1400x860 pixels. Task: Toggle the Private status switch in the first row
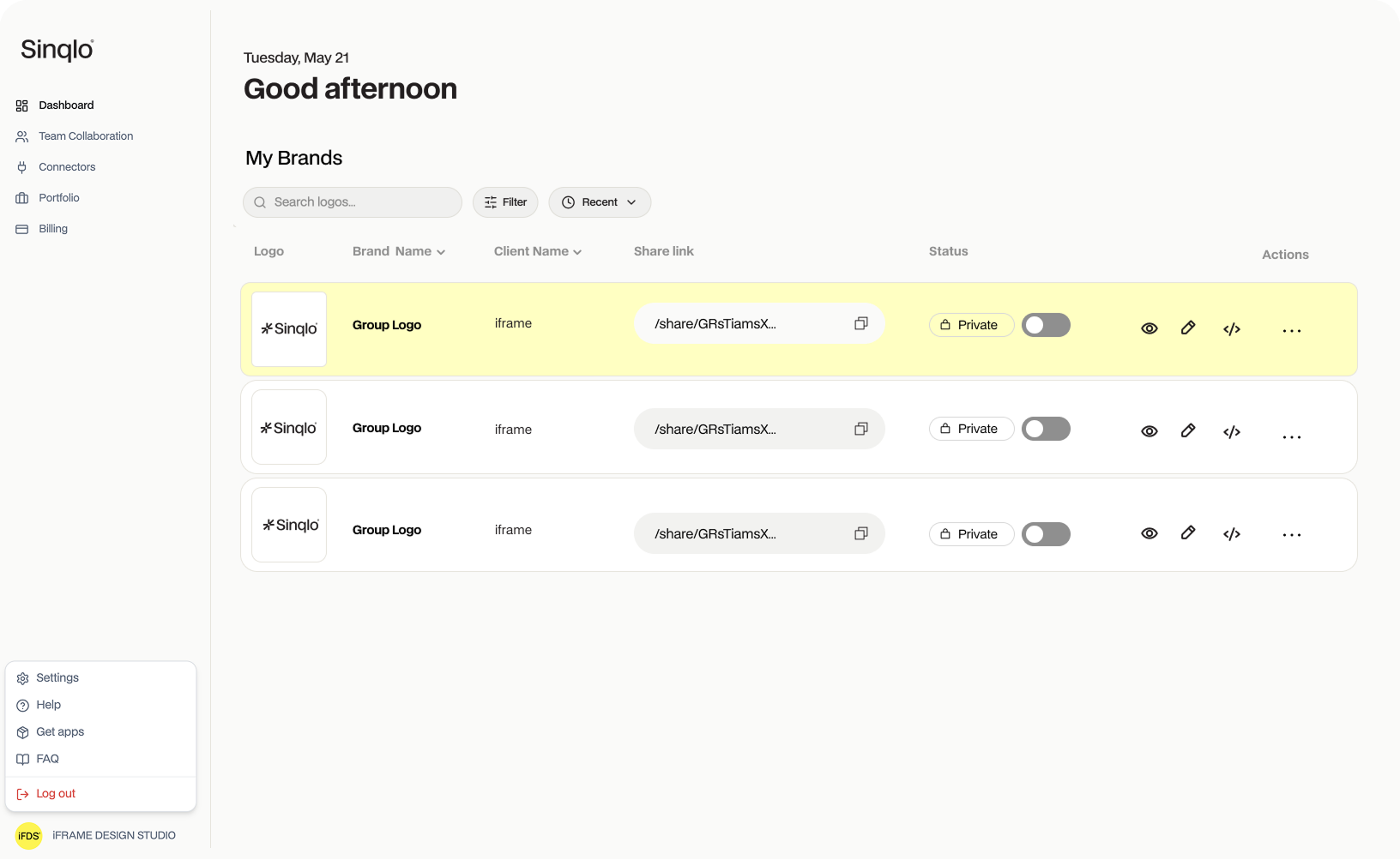1046,325
